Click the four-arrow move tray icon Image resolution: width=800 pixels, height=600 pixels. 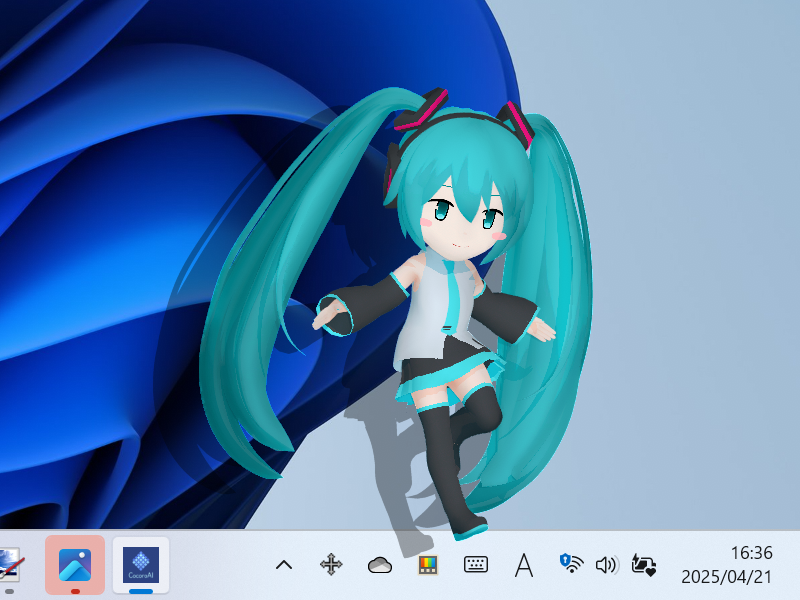click(x=331, y=565)
